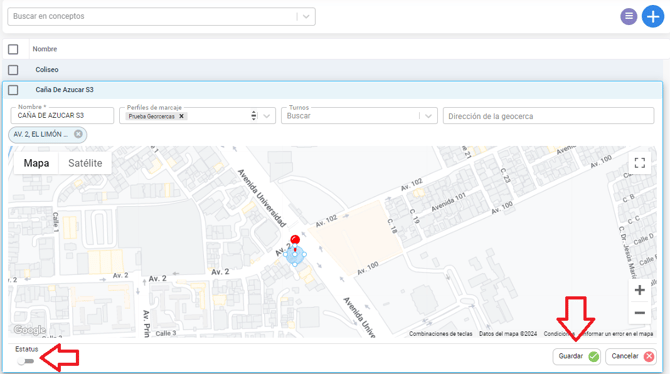Switch to Mapa view
670x374 pixels.
click(x=36, y=163)
